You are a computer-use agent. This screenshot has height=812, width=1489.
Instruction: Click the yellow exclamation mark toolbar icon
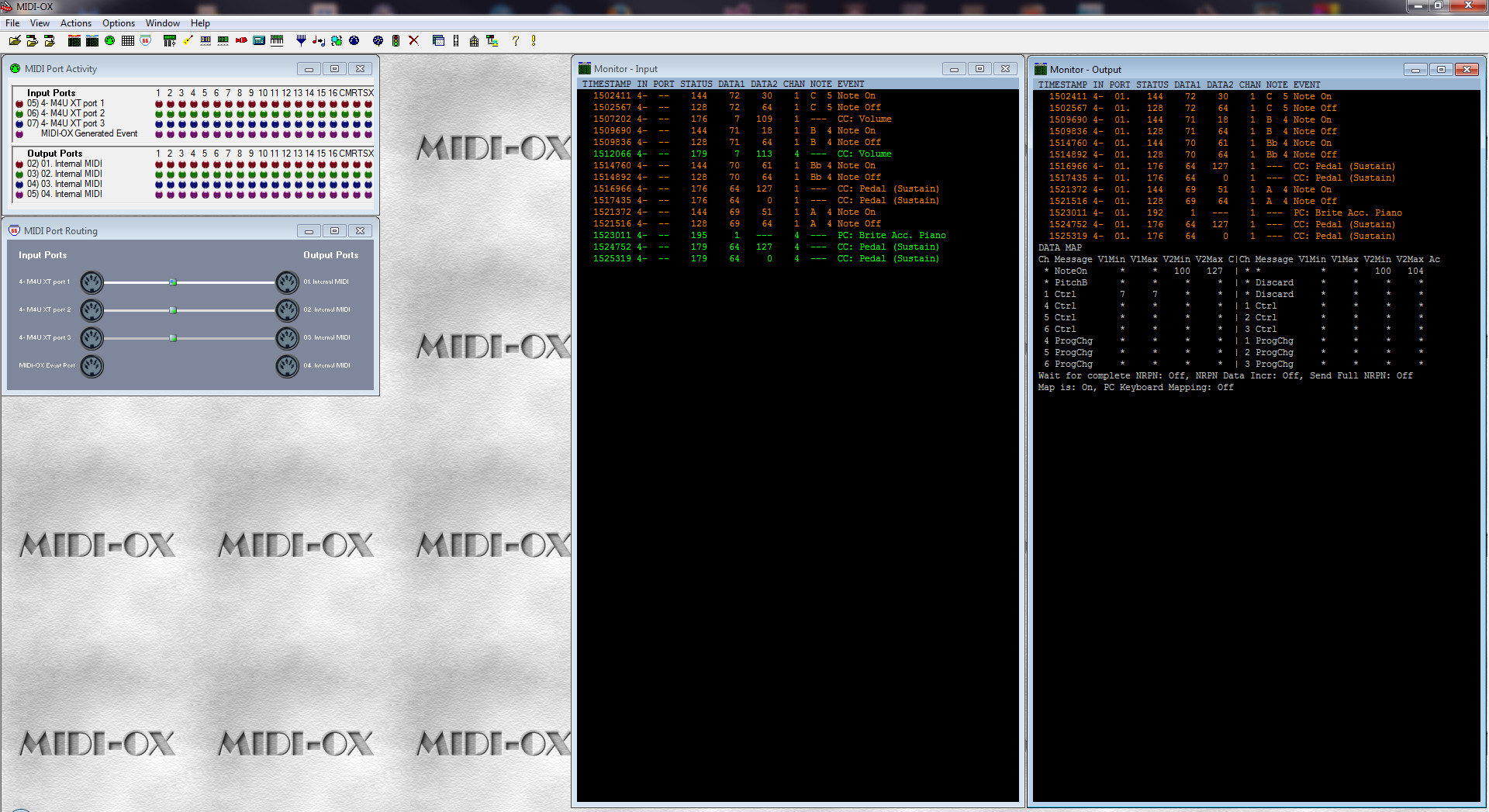pos(534,40)
